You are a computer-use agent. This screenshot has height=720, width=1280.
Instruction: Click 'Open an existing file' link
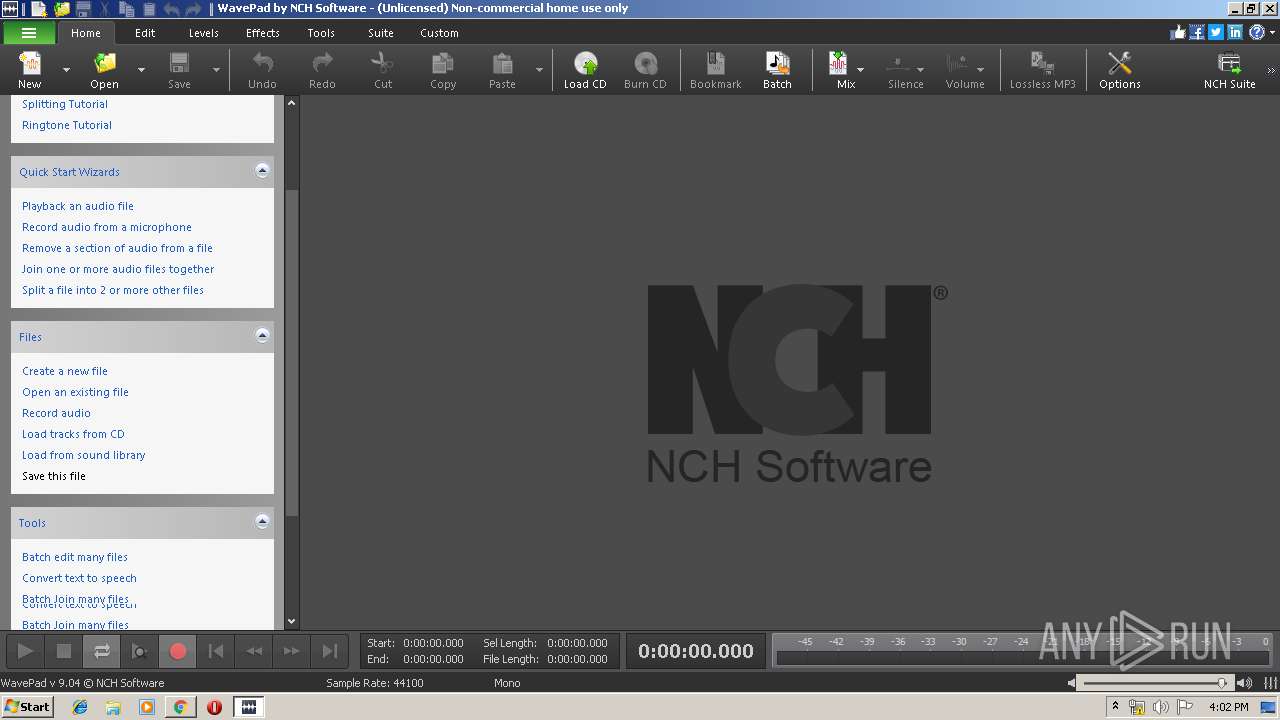coord(75,392)
